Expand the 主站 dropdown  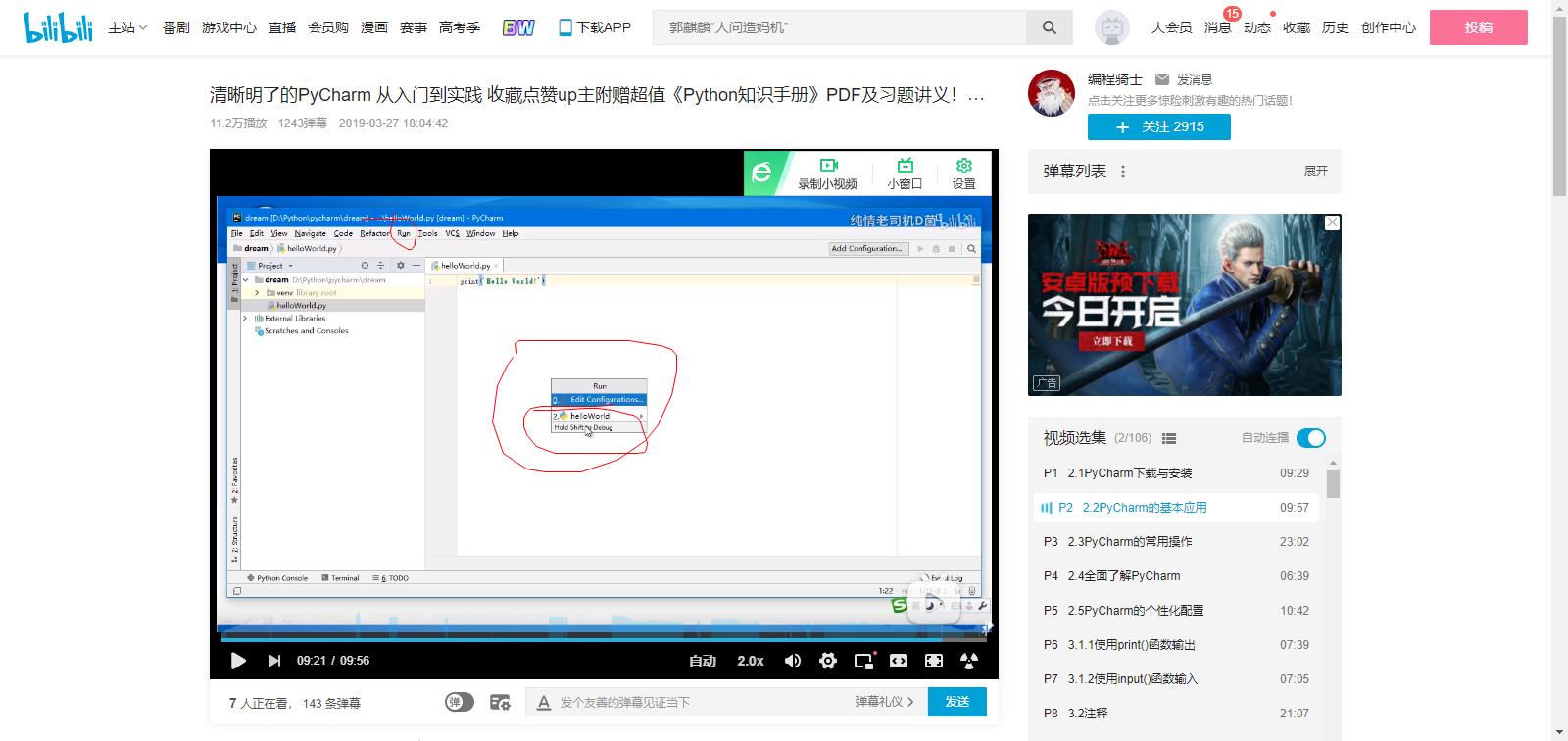tap(127, 27)
